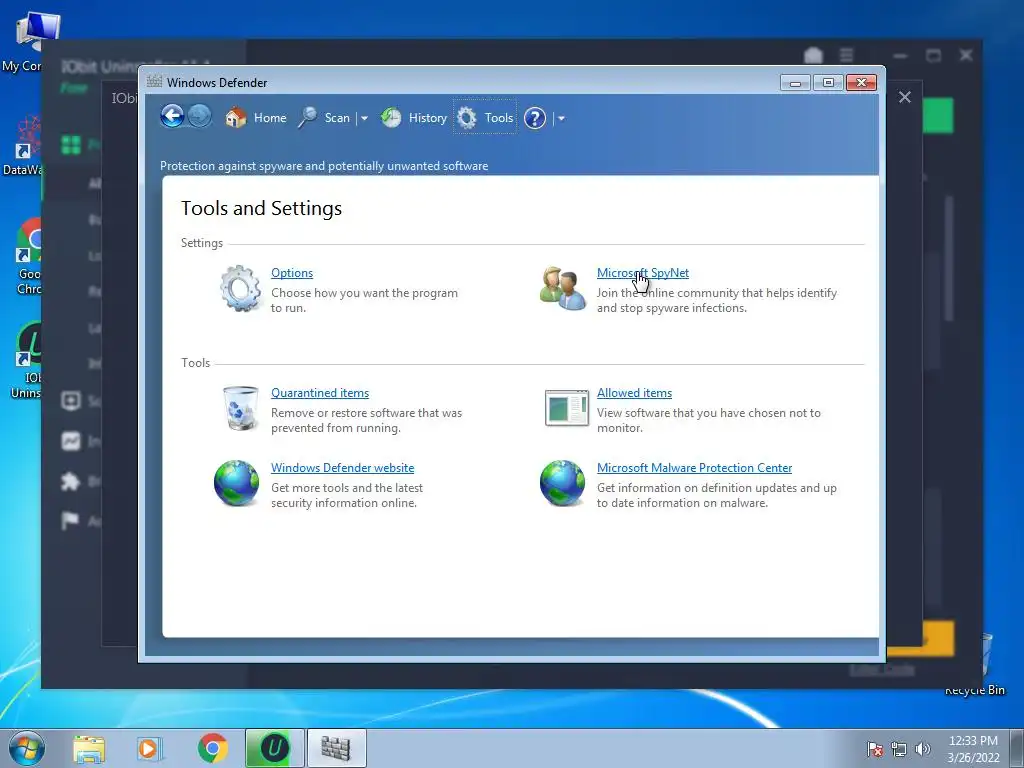
Task: Click the History clock icon
Action: (x=391, y=118)
